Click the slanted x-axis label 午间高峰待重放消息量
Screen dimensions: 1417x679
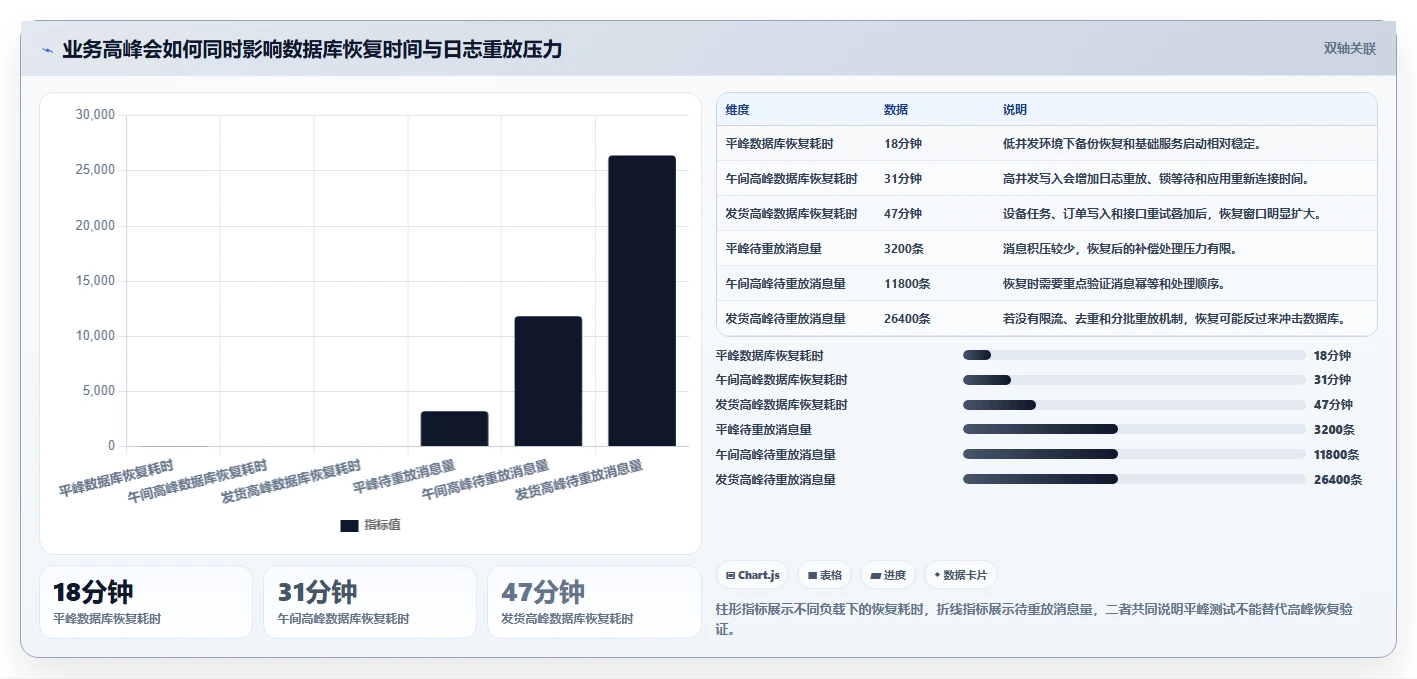(x=485, y=480)
